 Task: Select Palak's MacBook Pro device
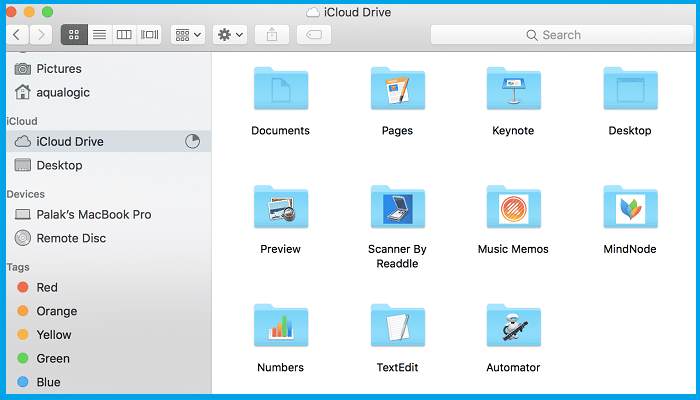[x=108, y=214]
